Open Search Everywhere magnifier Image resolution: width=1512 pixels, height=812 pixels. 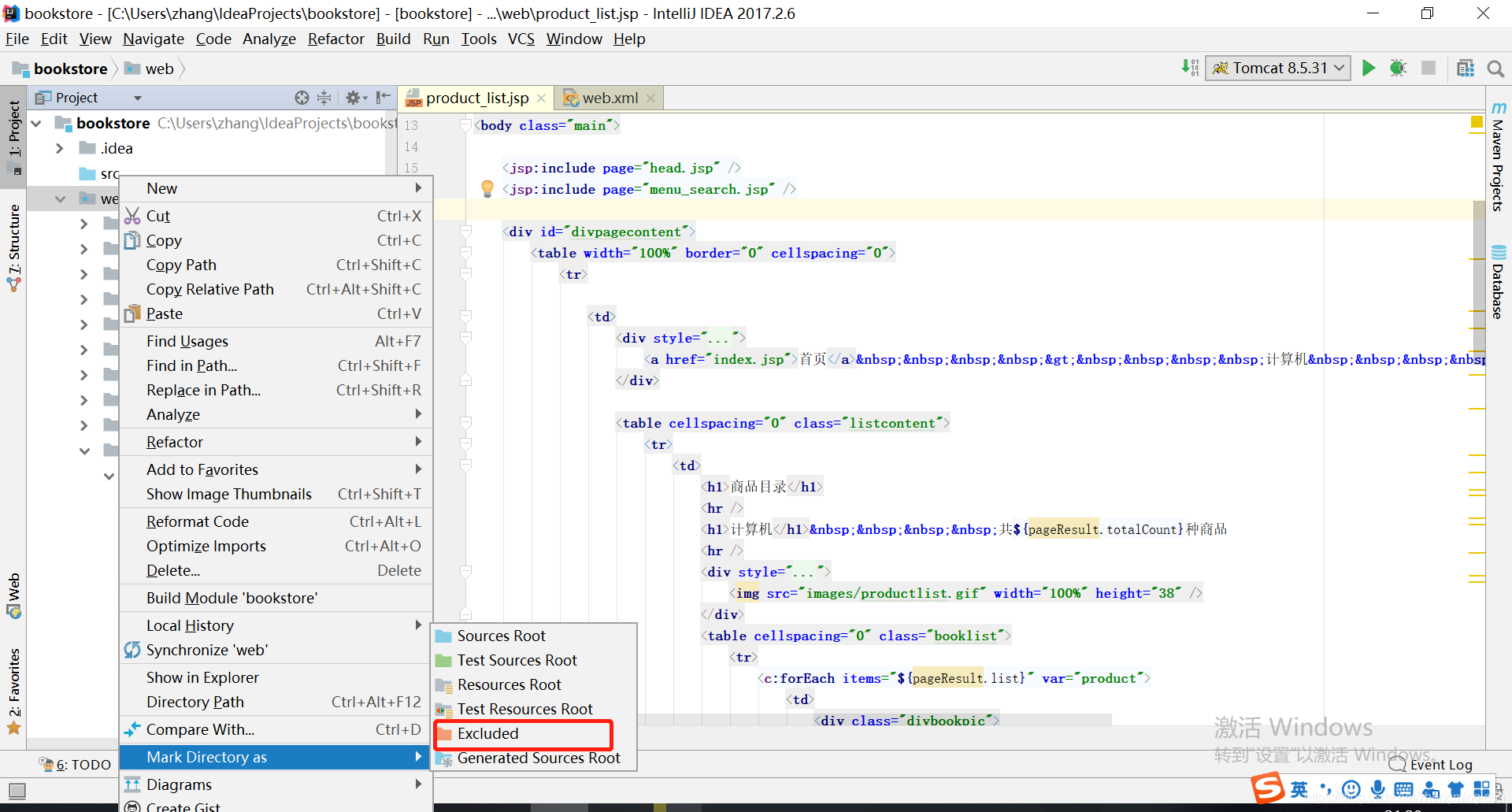[x=1495, y=69]
